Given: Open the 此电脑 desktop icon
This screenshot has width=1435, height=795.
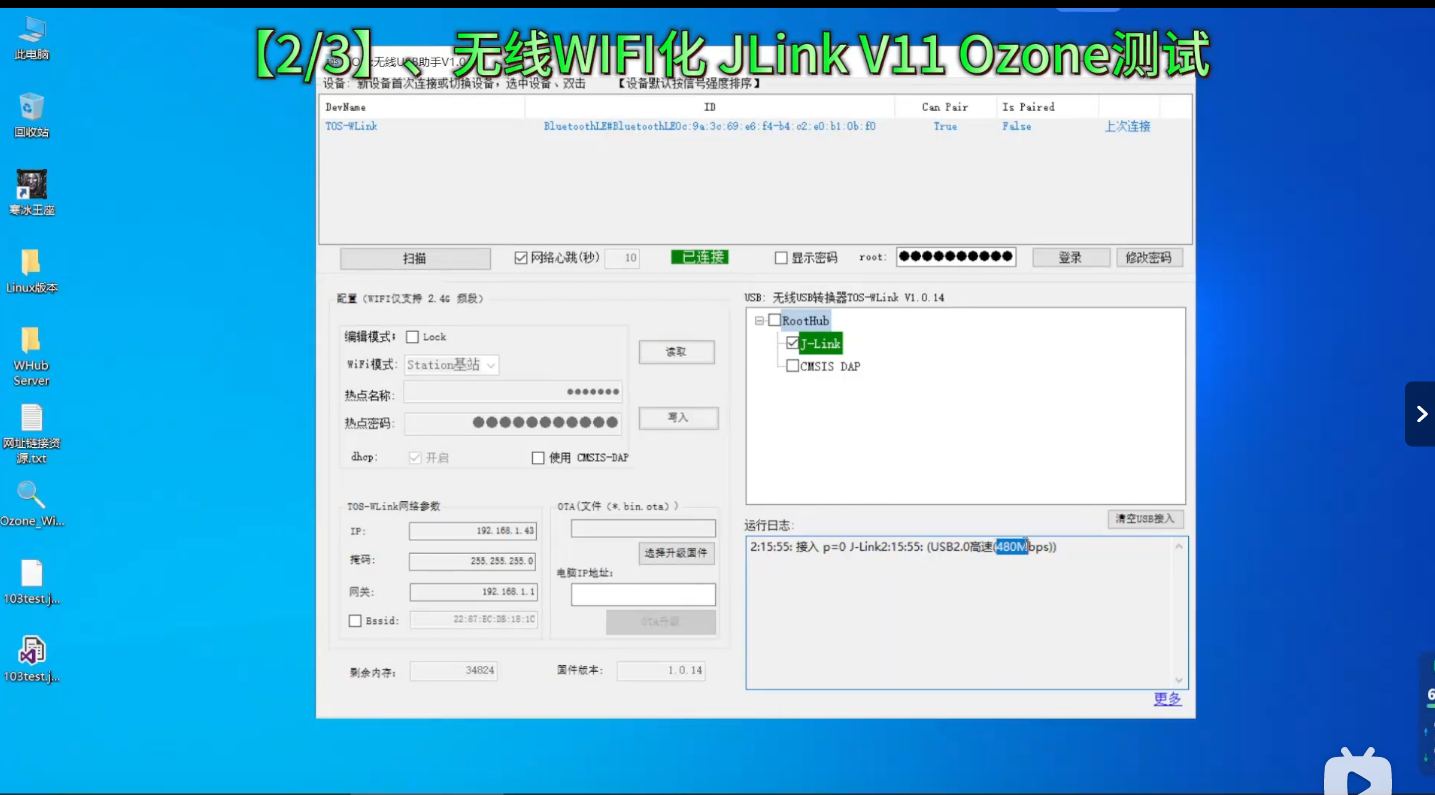Looking at the screenshot, I should pos(32,38).
